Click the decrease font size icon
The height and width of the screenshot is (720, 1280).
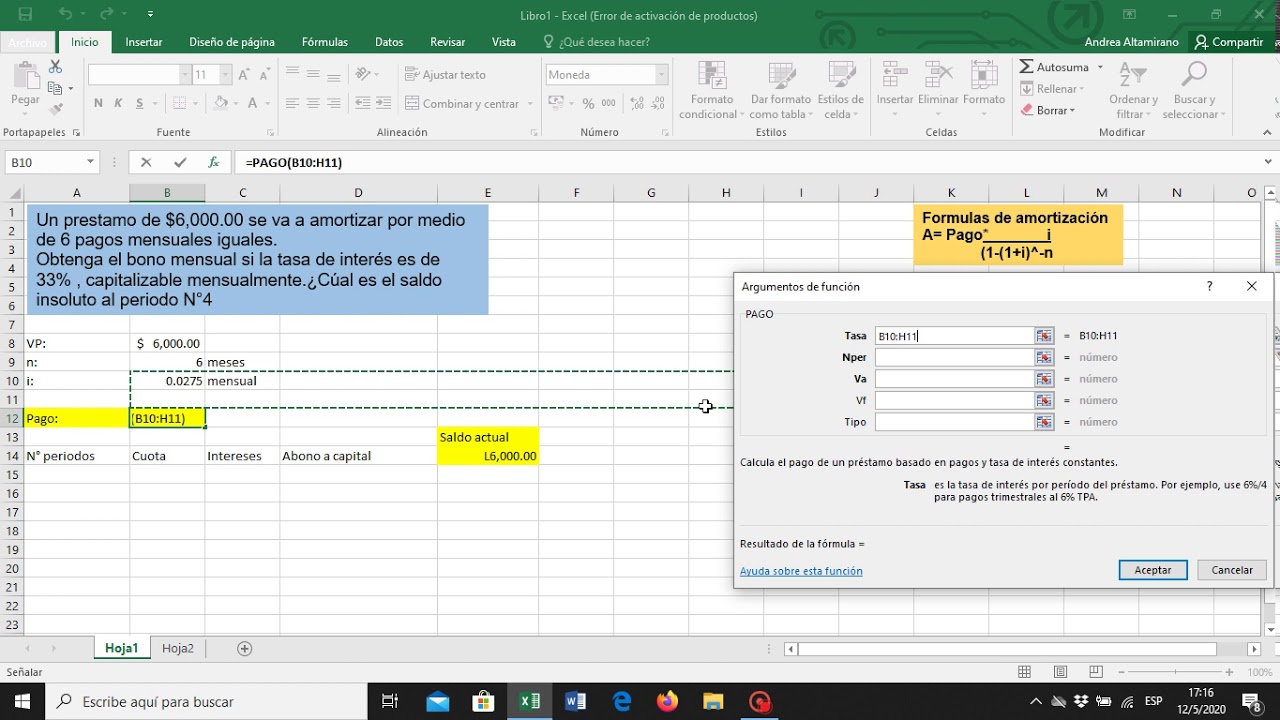point(263,75)
